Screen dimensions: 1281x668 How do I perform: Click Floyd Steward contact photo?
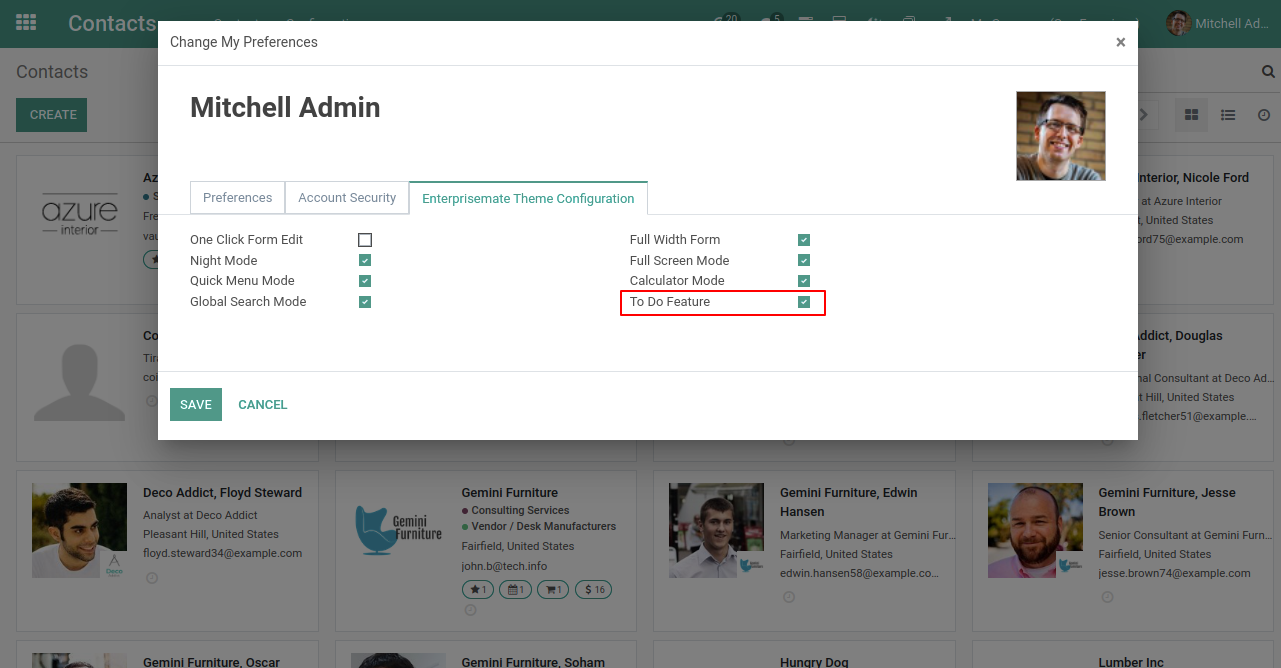click(79, 531)
